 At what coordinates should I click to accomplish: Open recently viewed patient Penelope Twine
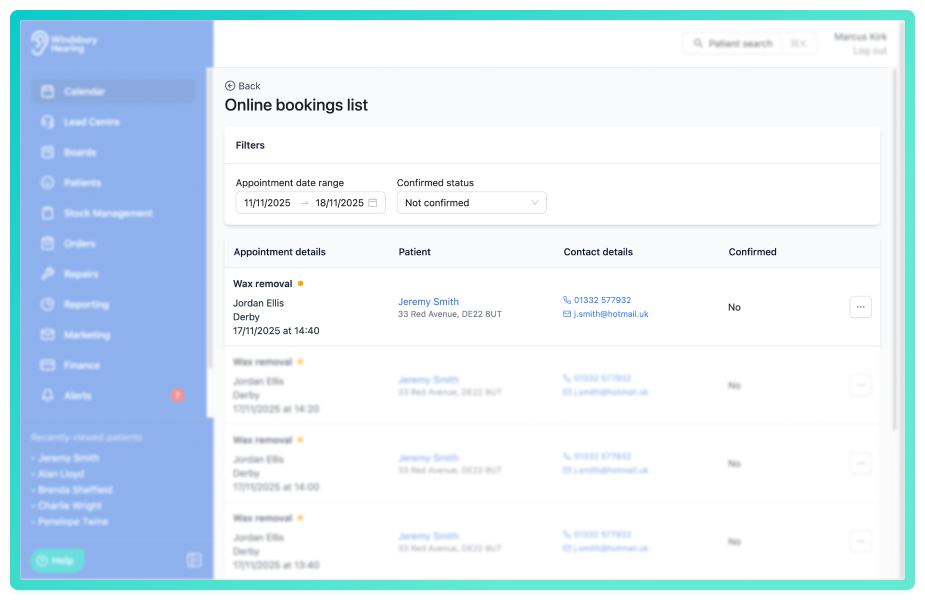(x=73, y=522)
